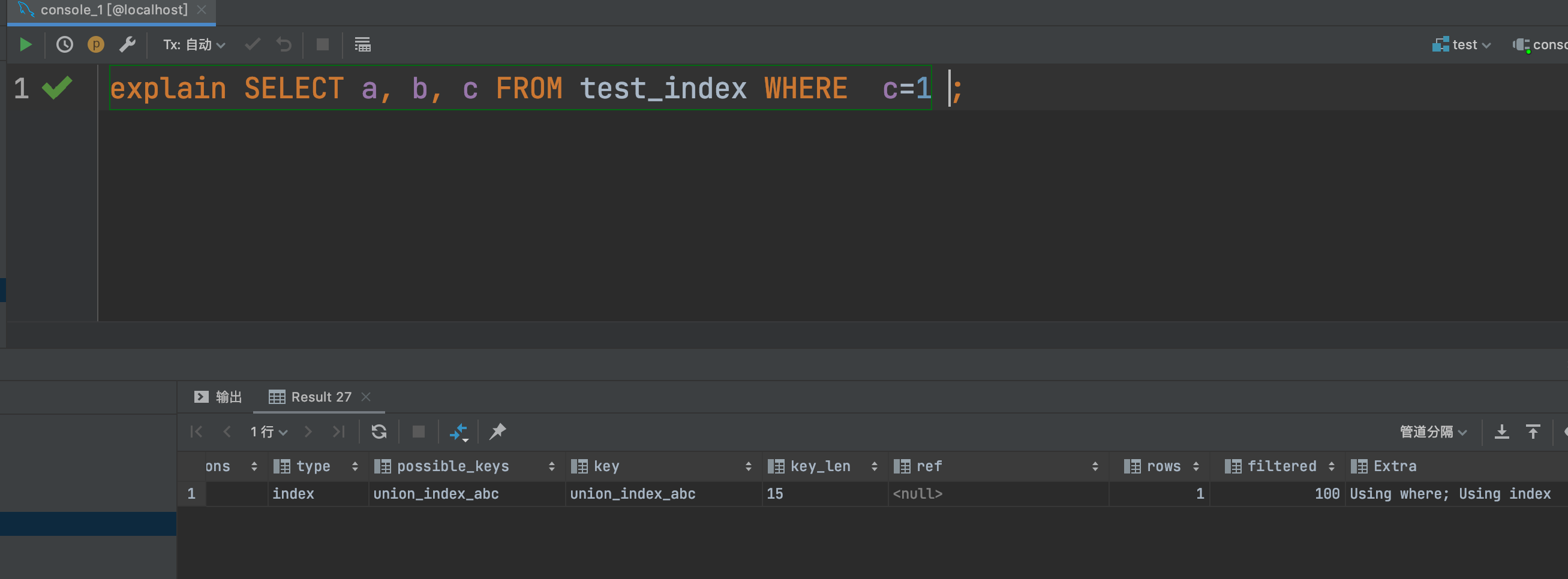Click the green checkmark at line 1

[57, 88]
